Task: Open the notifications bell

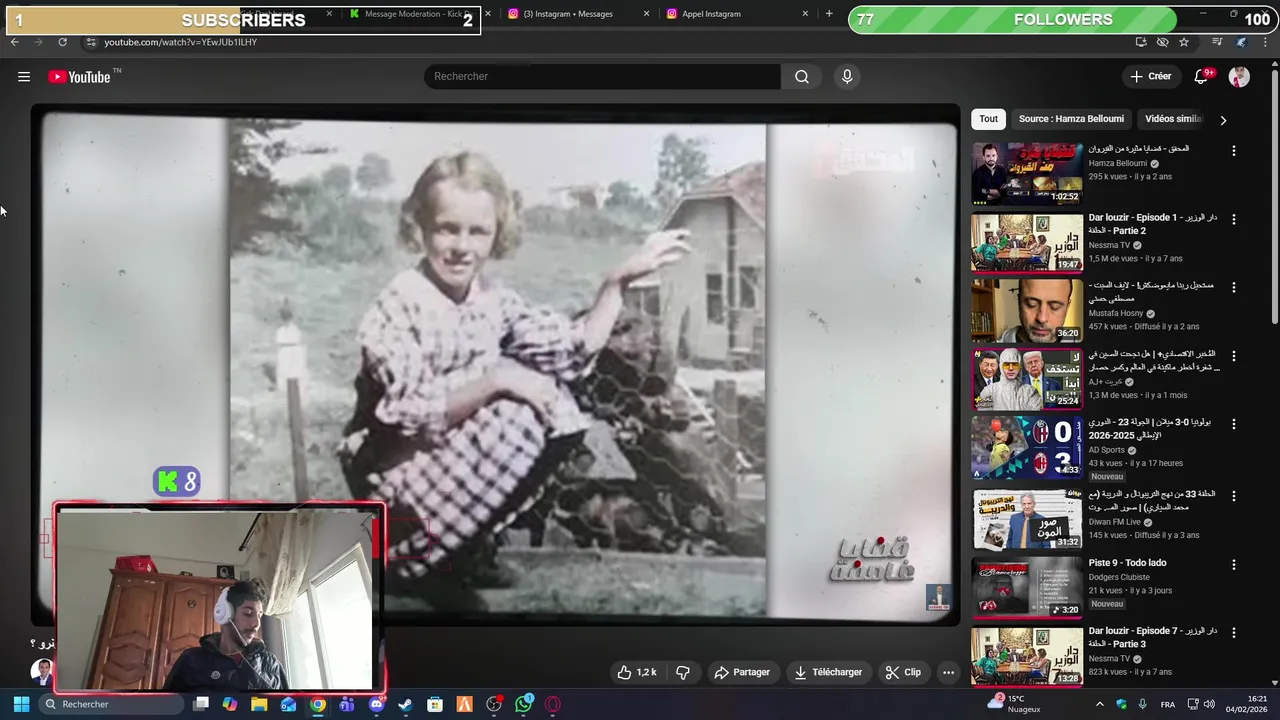Action: point(1203,77)
